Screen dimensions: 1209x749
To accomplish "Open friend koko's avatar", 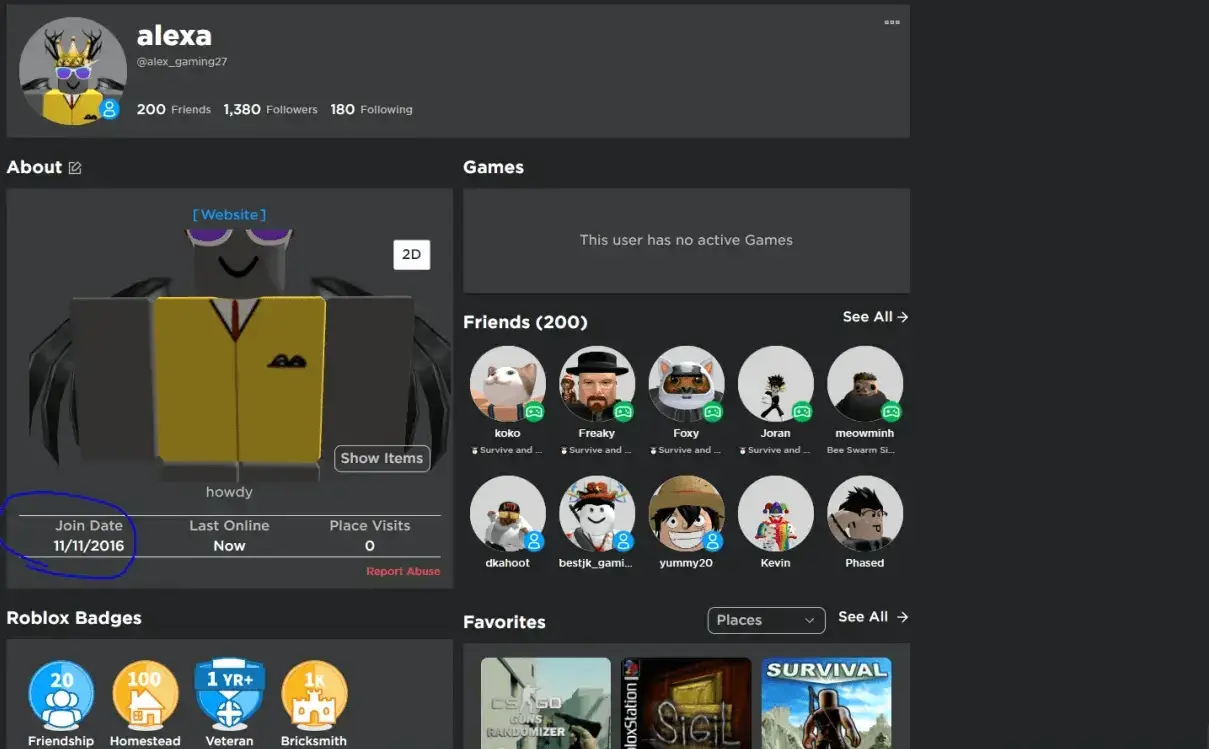I will click(x=508, y=384).
